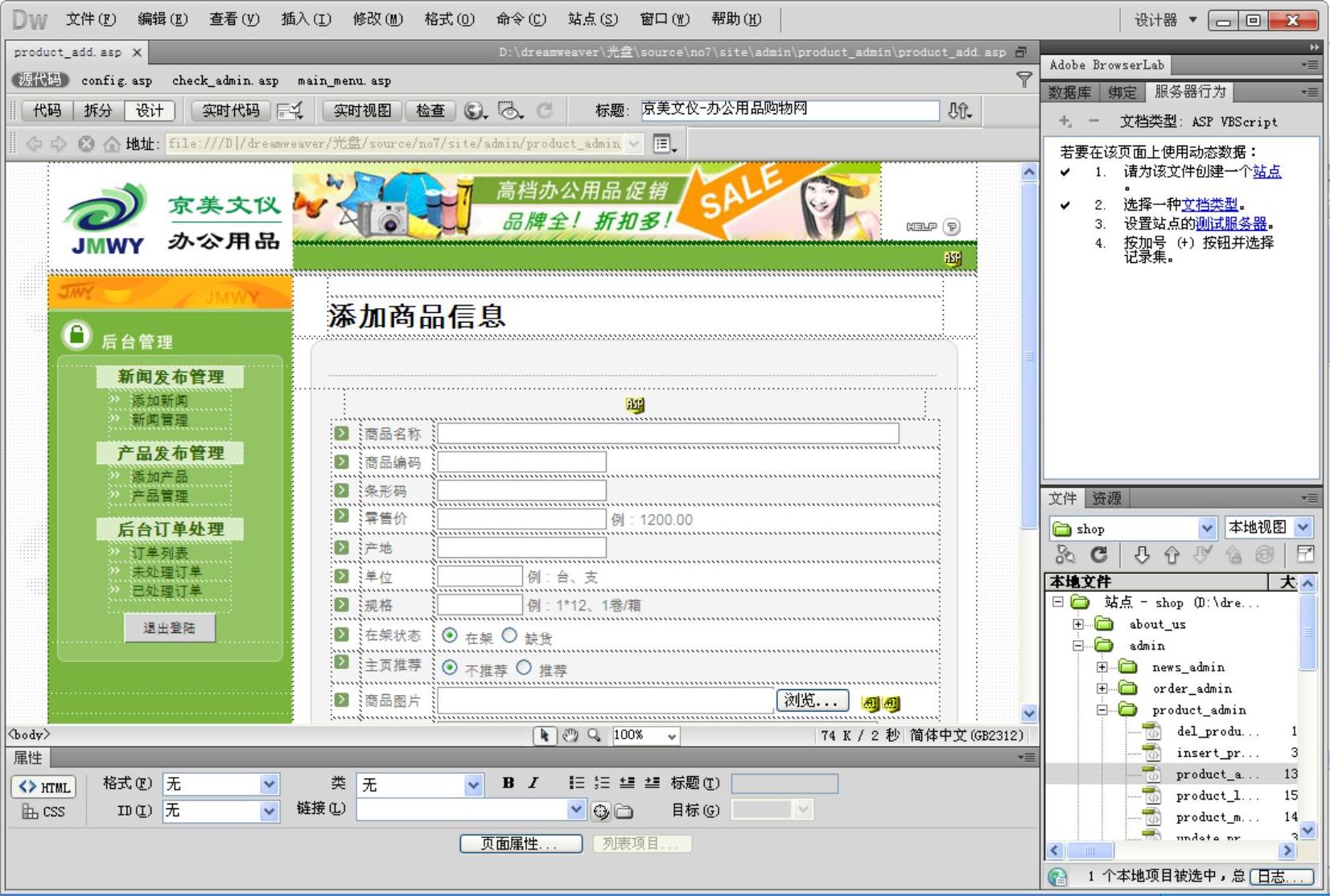This screenshot has height=896, width=1330.
Task: Click the 商品名称 input field
Action: click(668, 434)
